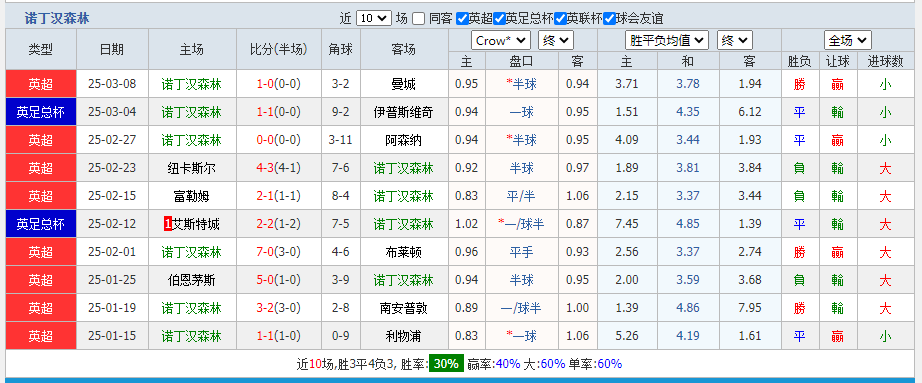Click the 胜负 column header

coord(799,61)
